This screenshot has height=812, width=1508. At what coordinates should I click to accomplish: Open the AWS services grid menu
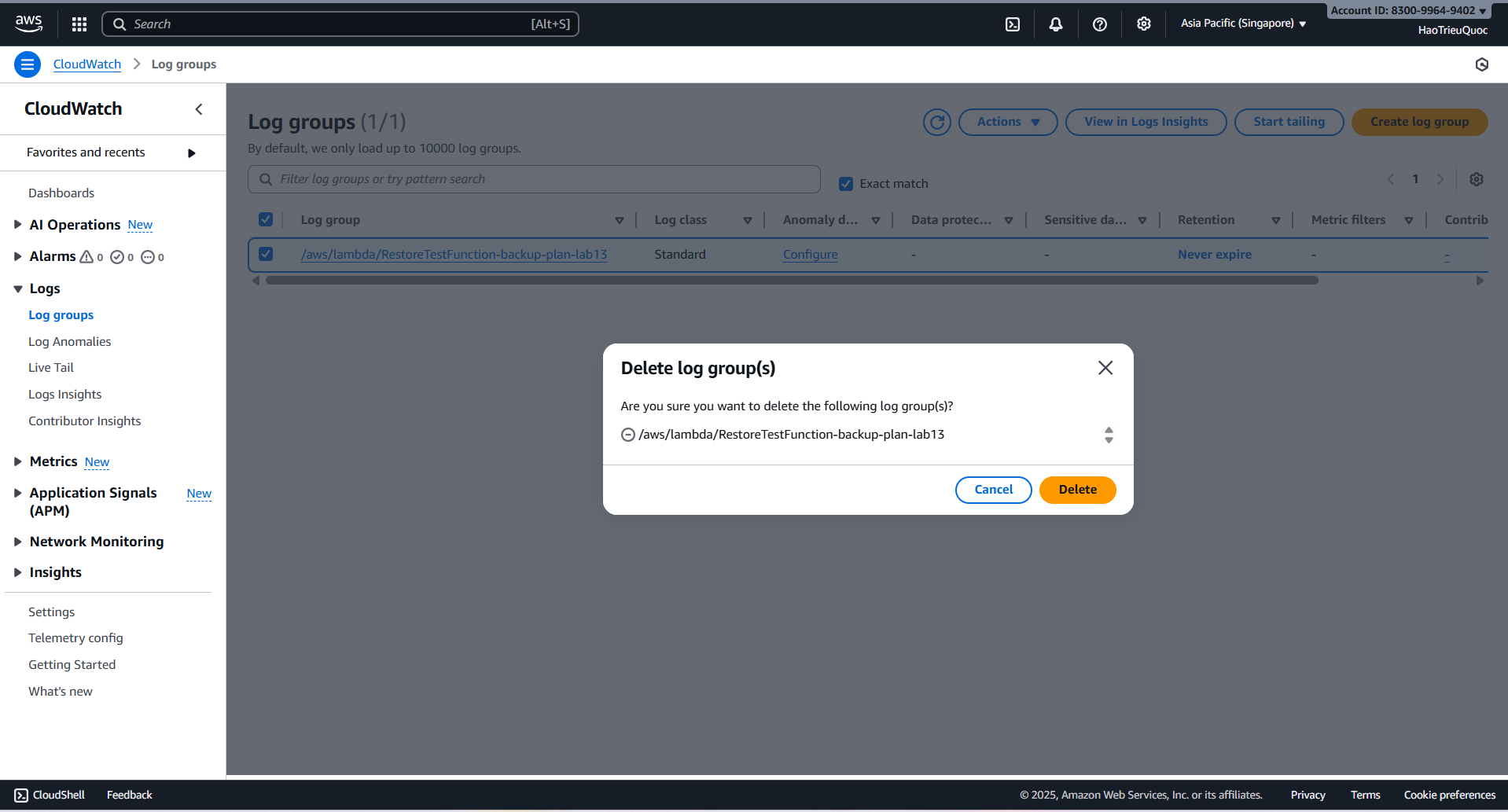pos(79,24)
